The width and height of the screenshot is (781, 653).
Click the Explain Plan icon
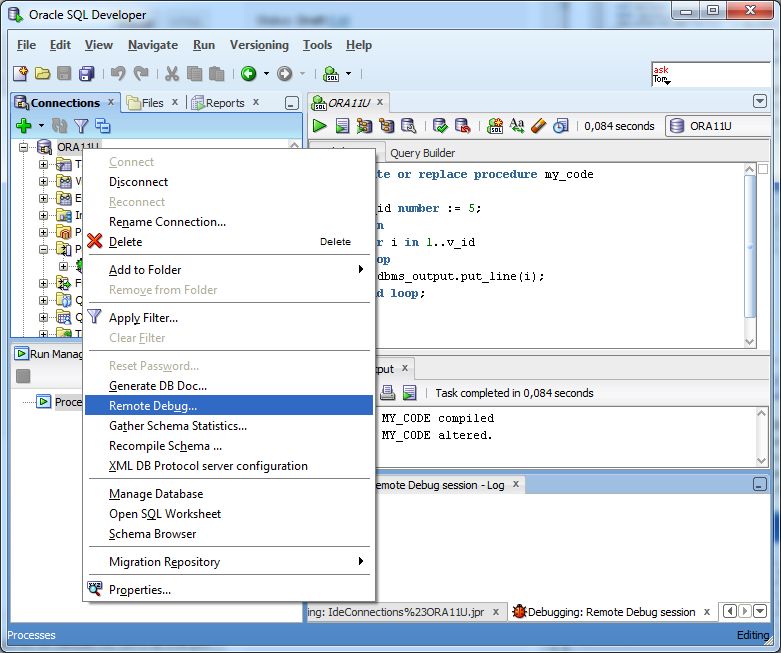(x=387, y=126)
